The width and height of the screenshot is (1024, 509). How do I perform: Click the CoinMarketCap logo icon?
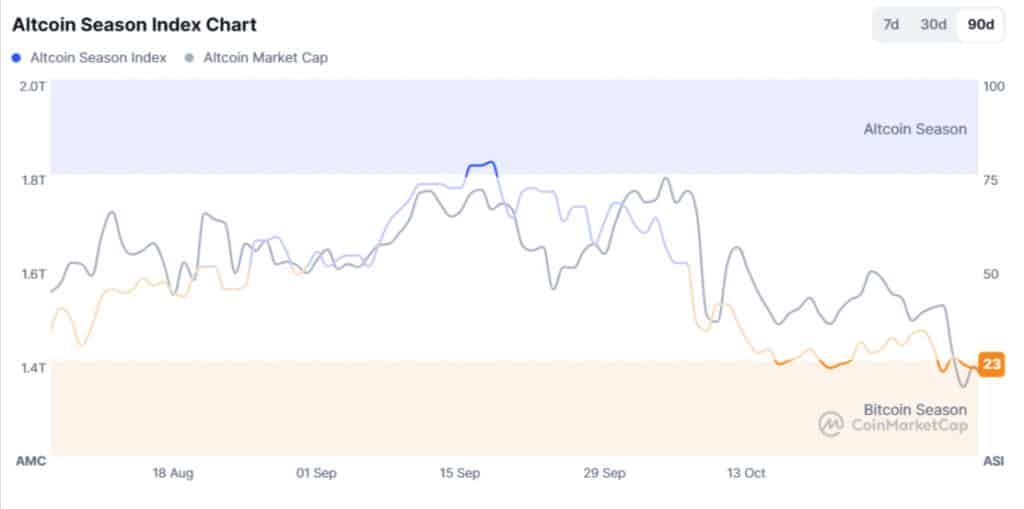831,425
